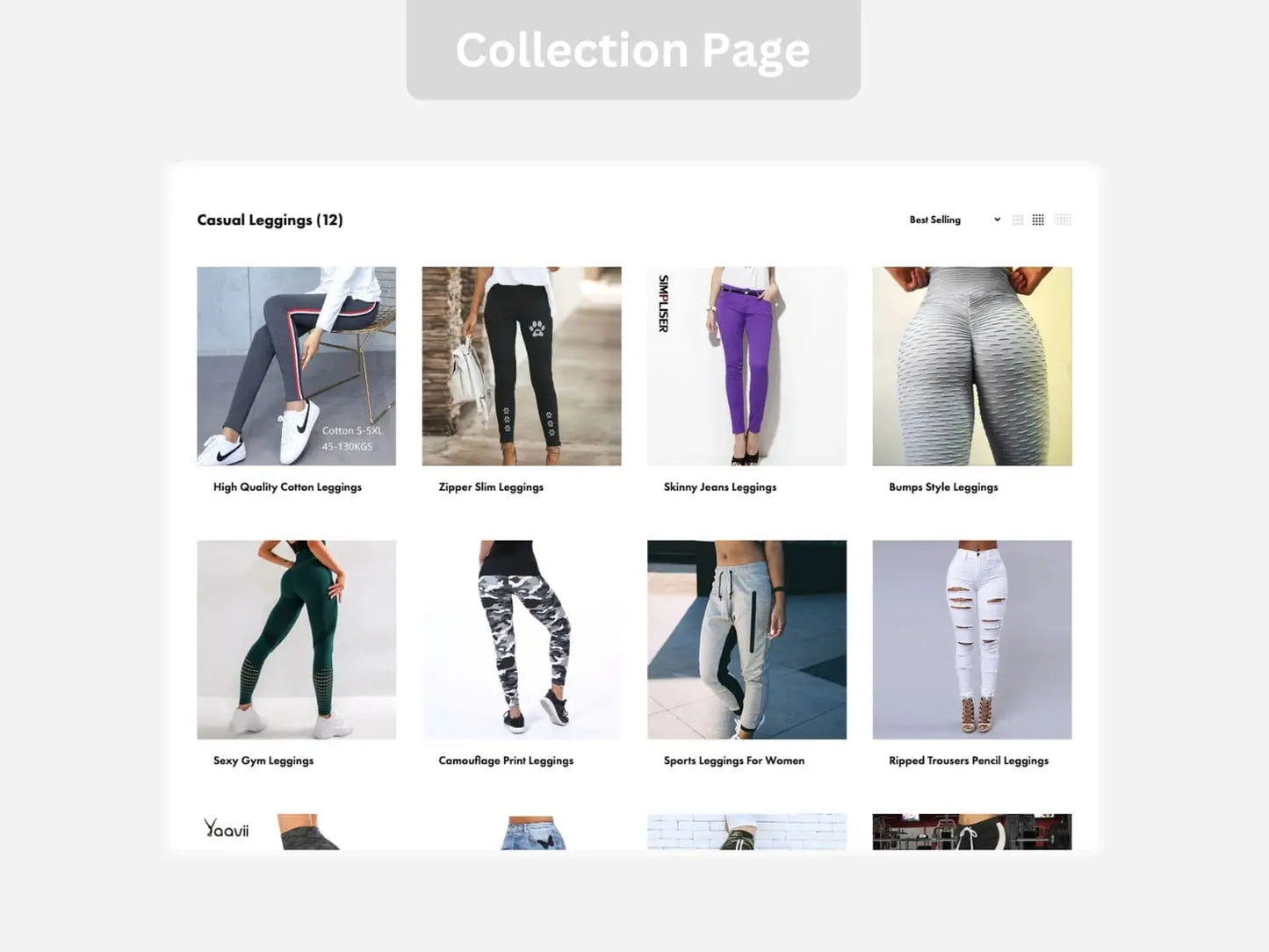
Task: Open High Quality Cotton Leggings image
Action: pyautogui.click(x=296, y=366)
